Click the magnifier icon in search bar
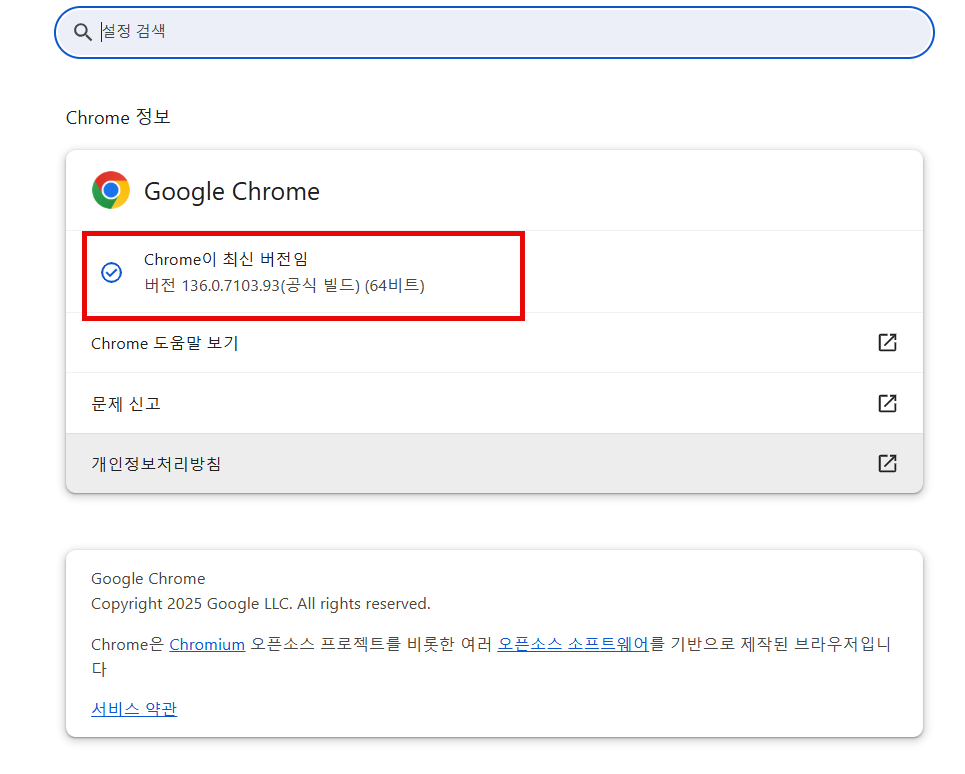 [x=82, y=32]
